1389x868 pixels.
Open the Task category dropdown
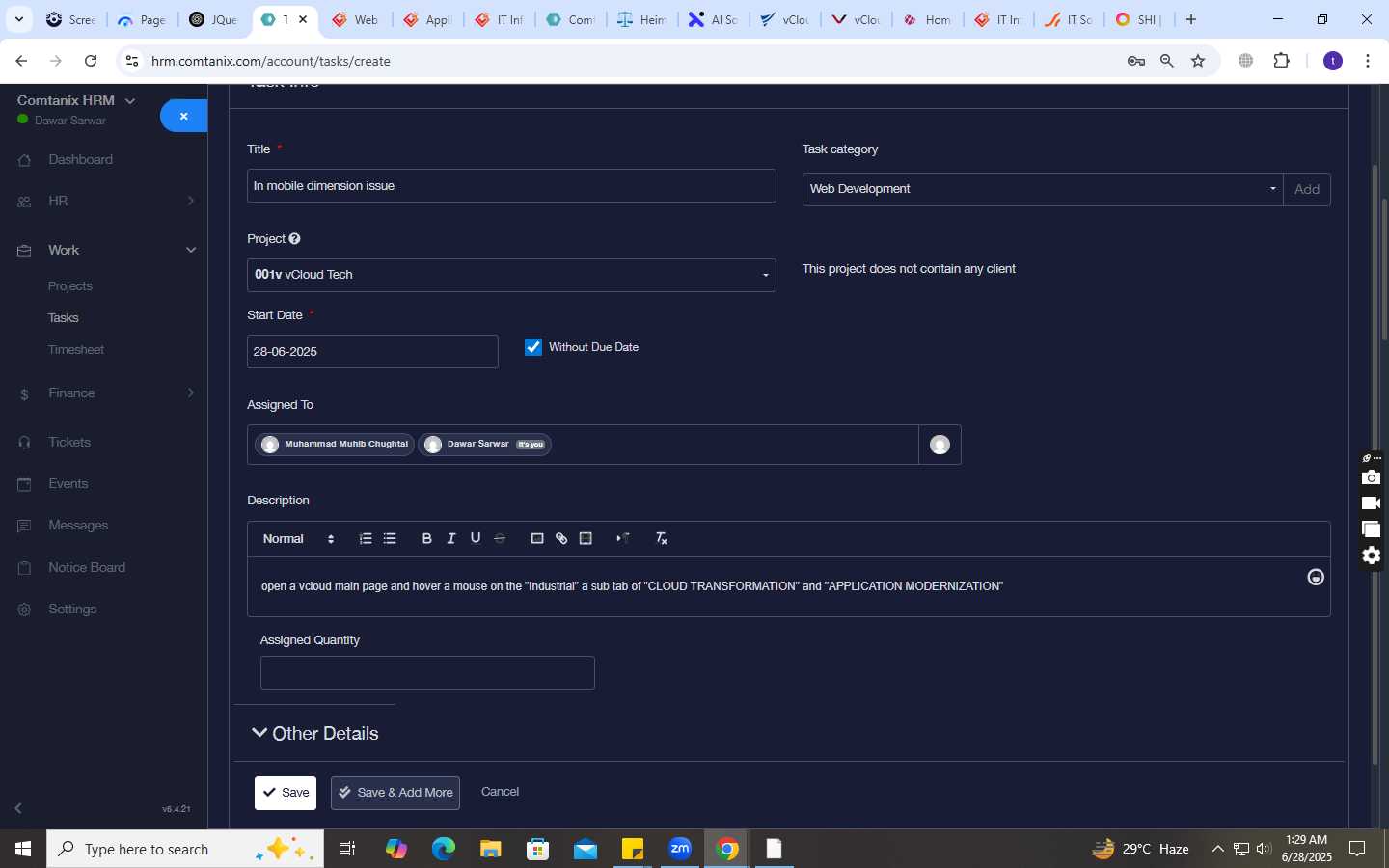(x=1043, y=189)
